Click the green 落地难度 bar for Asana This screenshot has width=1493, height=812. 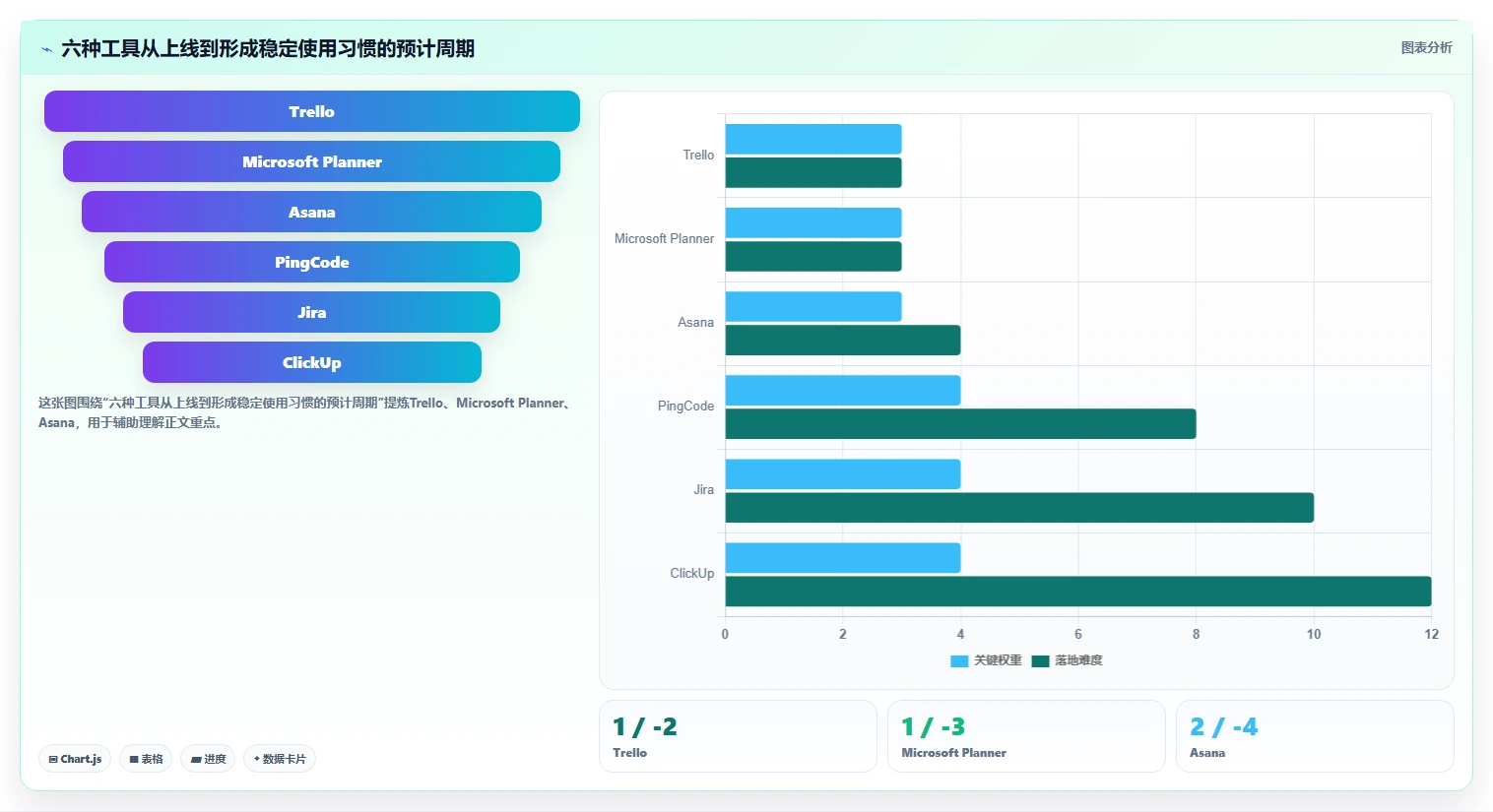[843, 340]
